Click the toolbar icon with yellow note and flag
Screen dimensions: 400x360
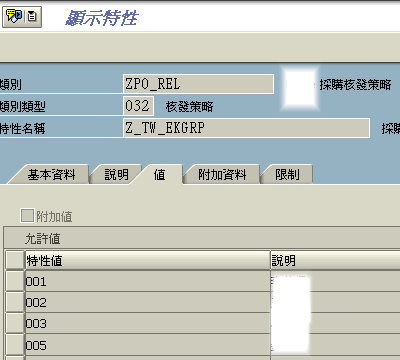point(14,16)
